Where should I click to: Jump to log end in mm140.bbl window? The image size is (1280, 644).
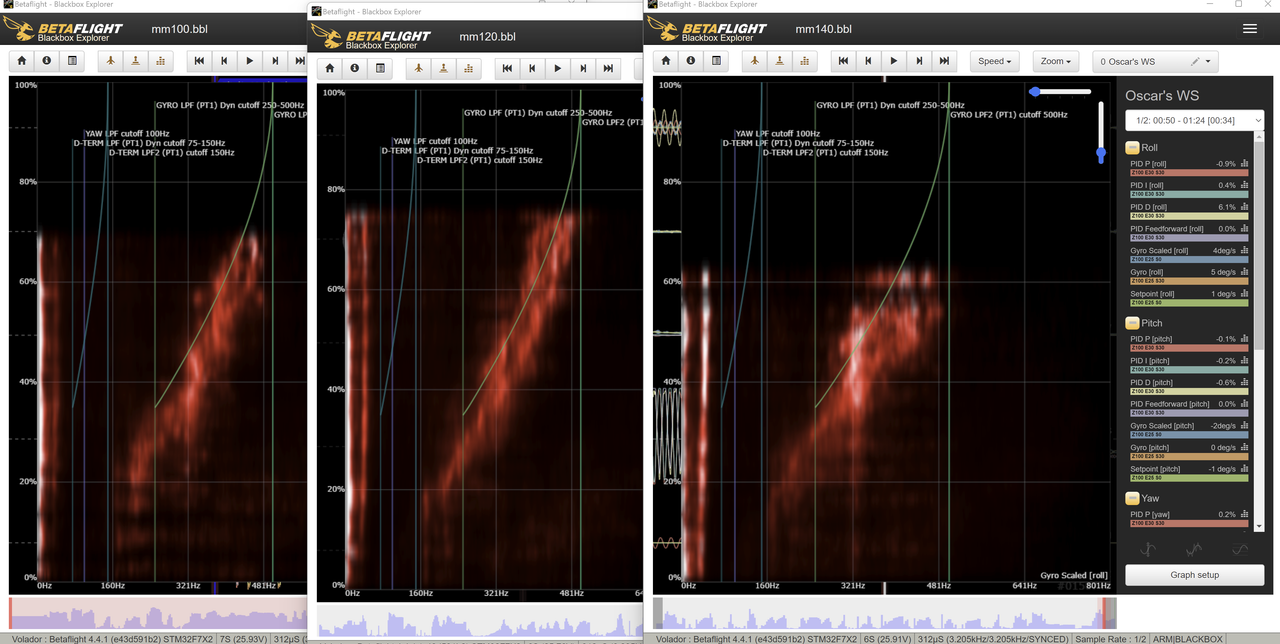944,61
